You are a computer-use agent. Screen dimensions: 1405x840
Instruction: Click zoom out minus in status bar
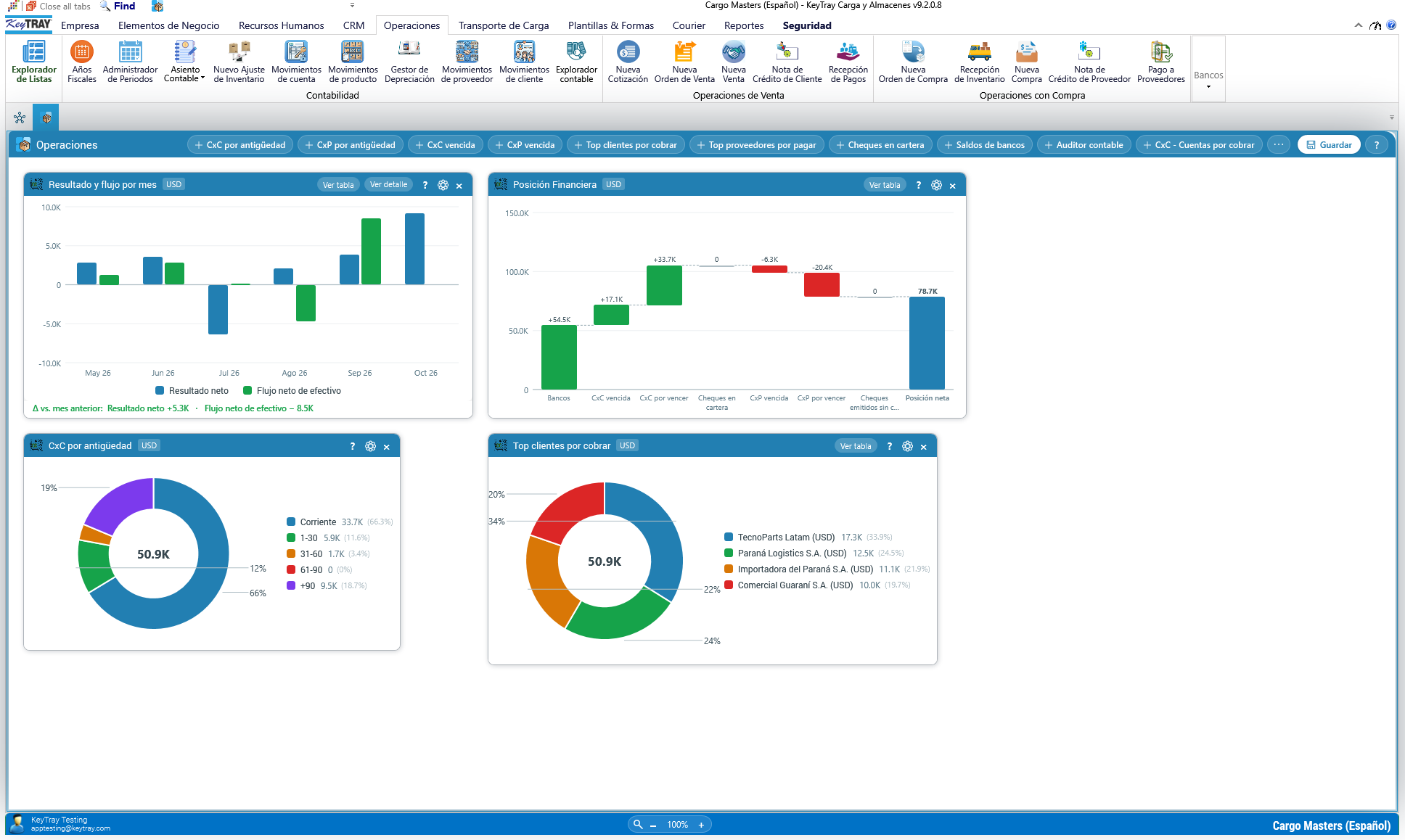[x=653, y=825]
